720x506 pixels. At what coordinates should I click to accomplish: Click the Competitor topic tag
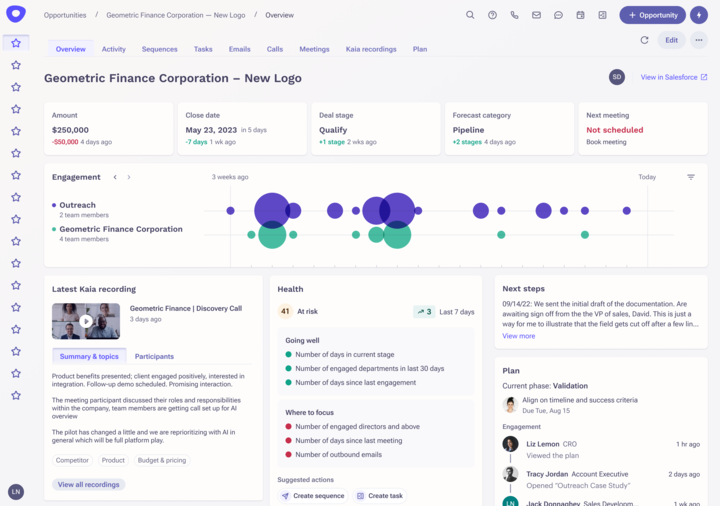72,460
